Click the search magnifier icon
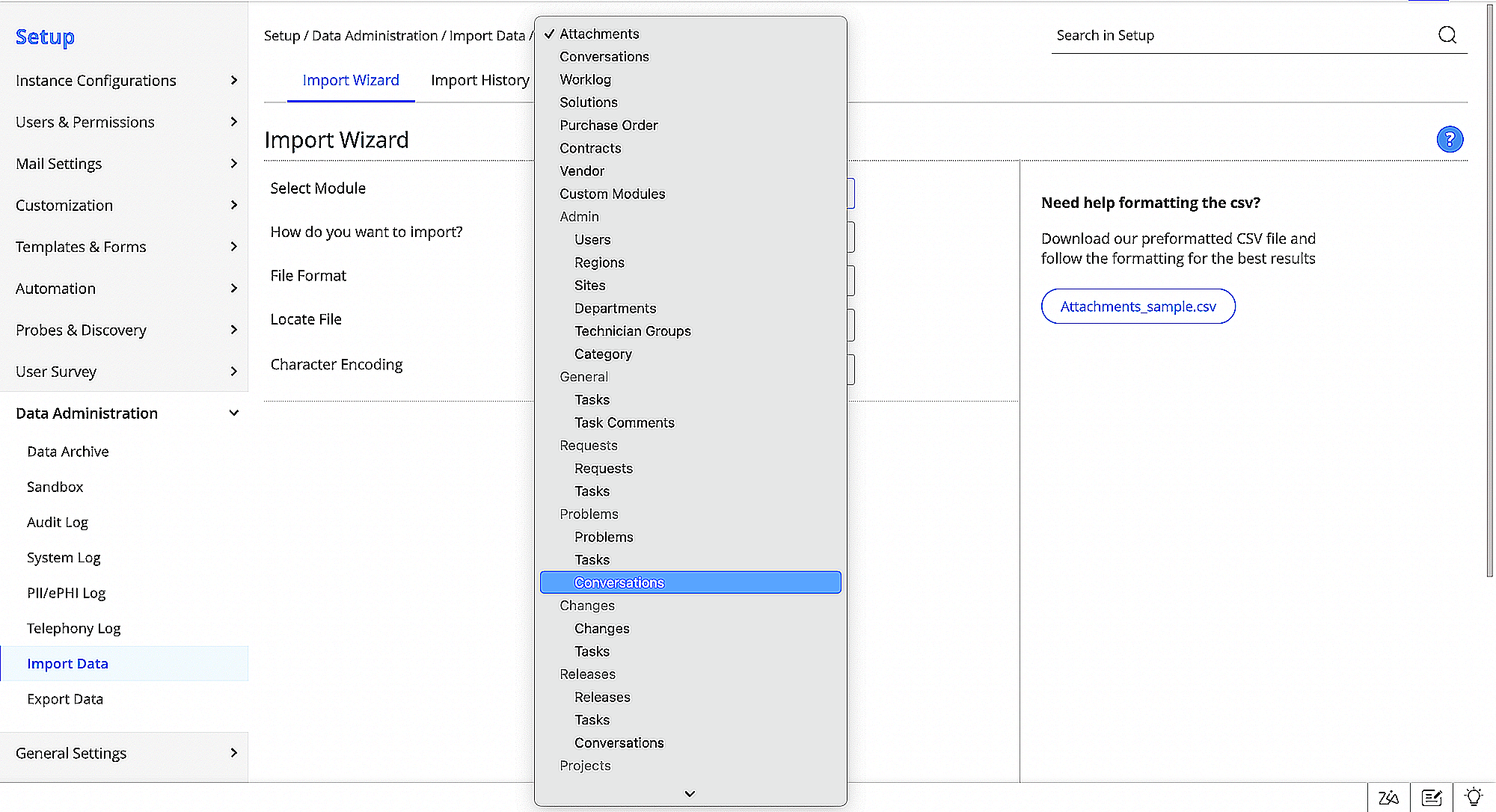1496x812 pixels. [1448, 34]
